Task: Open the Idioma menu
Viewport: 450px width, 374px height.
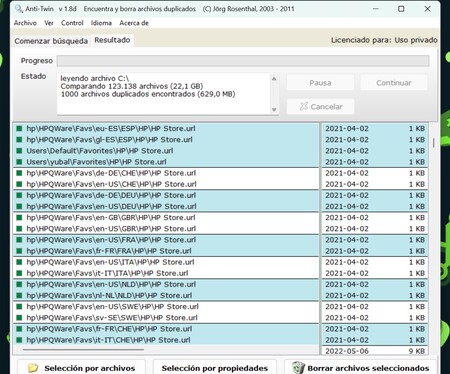Action: [101, 23]
